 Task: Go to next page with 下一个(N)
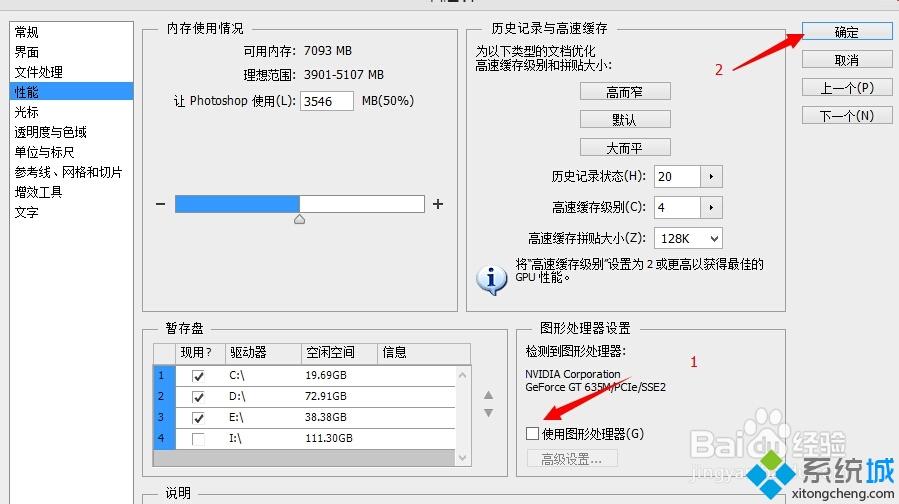click(847, 116)
